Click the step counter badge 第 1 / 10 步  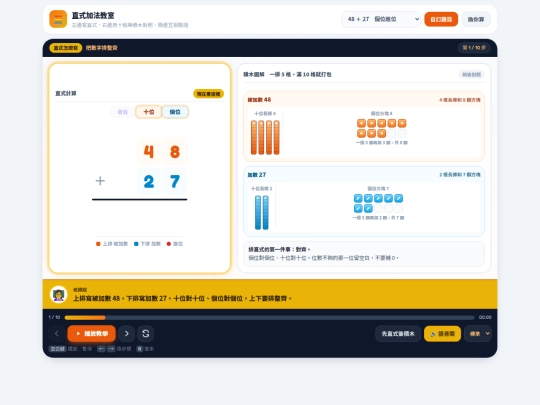474,48
